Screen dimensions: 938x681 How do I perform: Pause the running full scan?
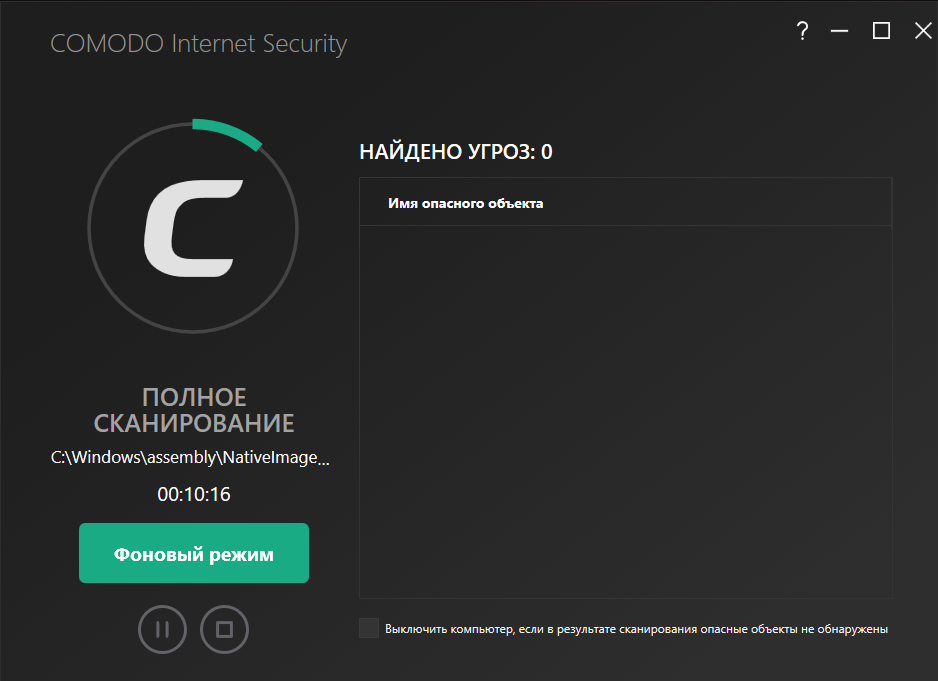pos(162,629)
